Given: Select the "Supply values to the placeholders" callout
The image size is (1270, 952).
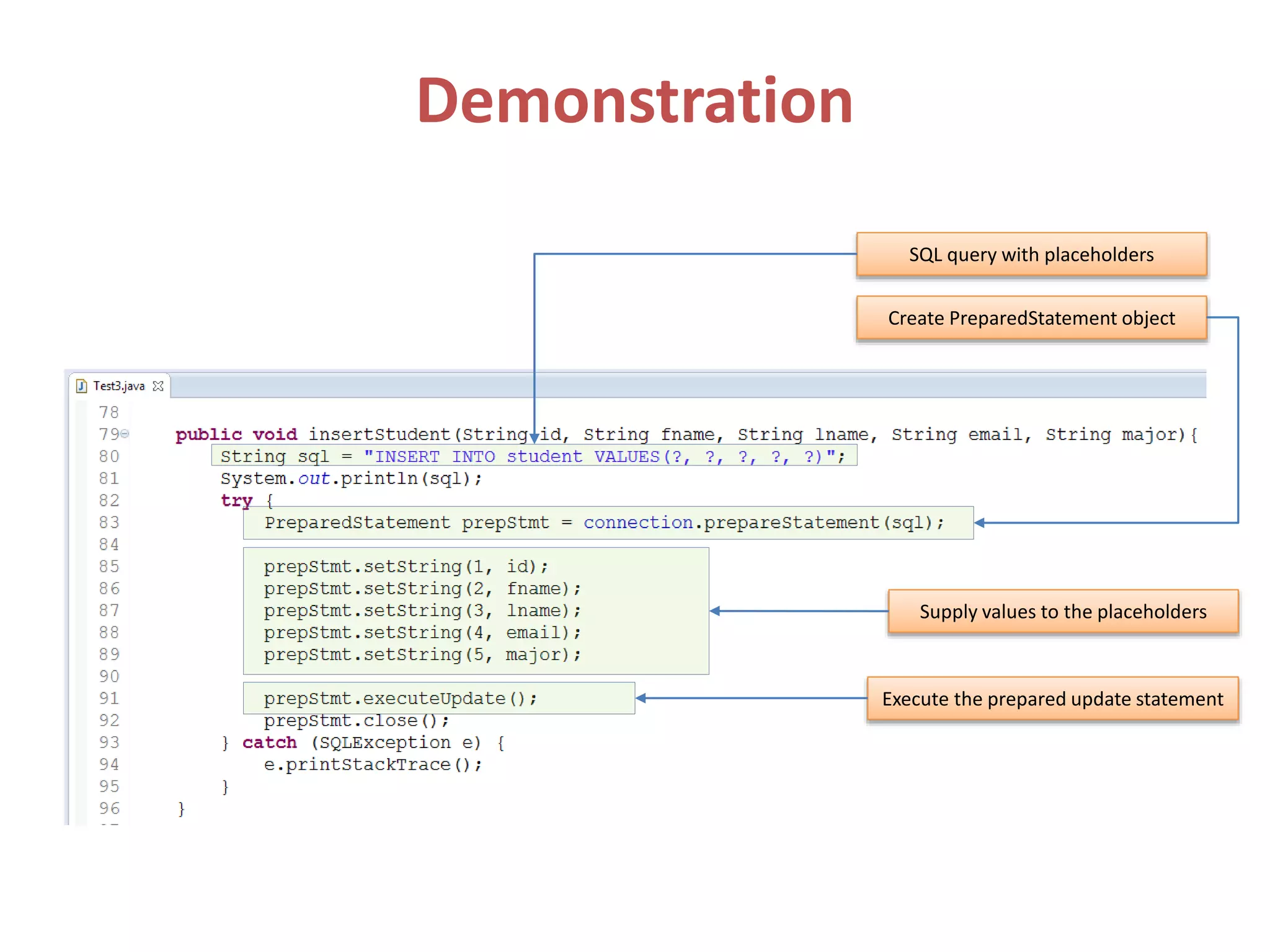Looking at the screenshot, I should pos(1063,612).
